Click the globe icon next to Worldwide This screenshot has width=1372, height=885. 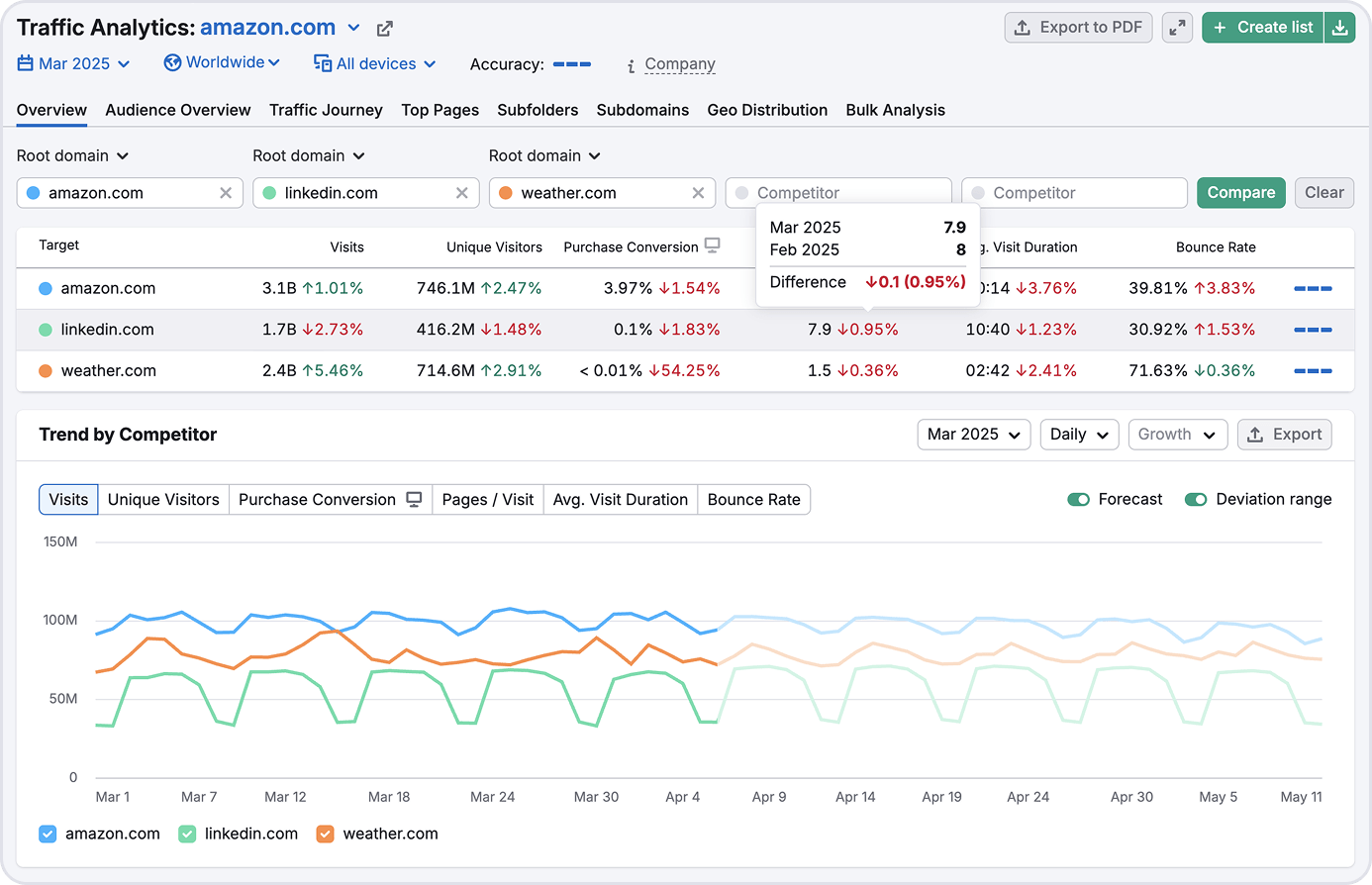[170, 61]
